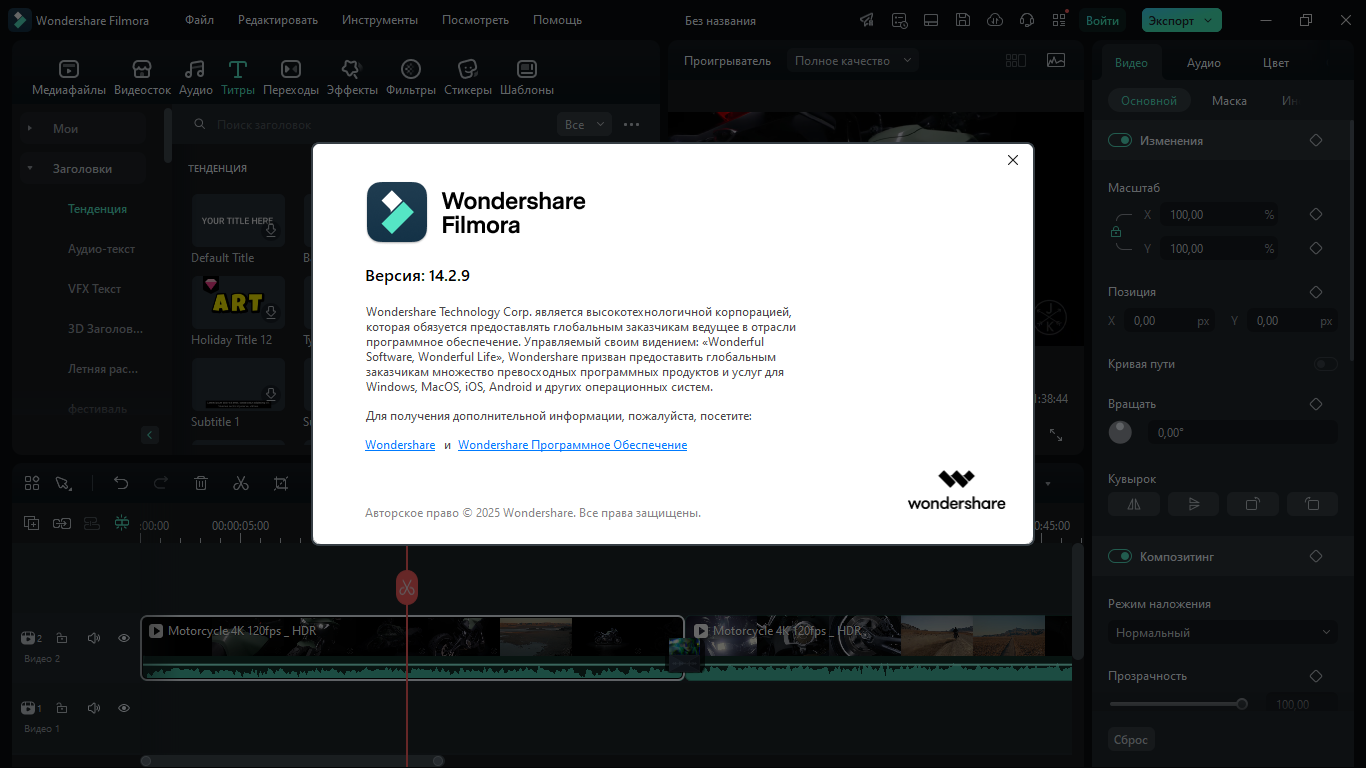Open the Инструменты menu
1366x768 pixels.
coord(380,20)
